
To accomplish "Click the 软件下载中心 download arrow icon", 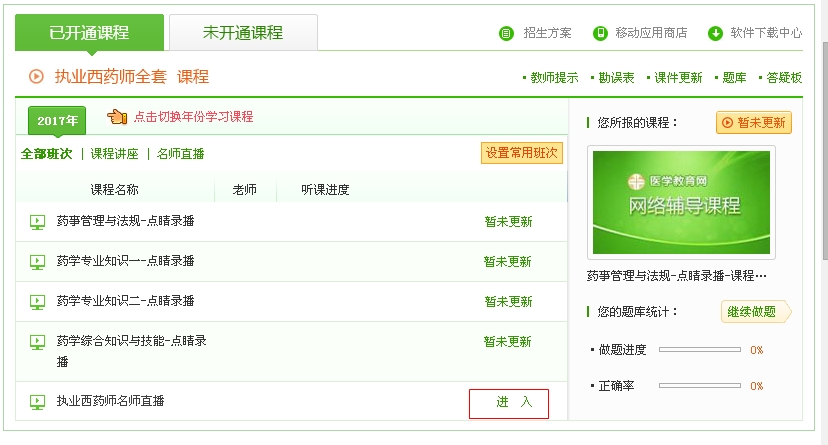I will [715, 33].
